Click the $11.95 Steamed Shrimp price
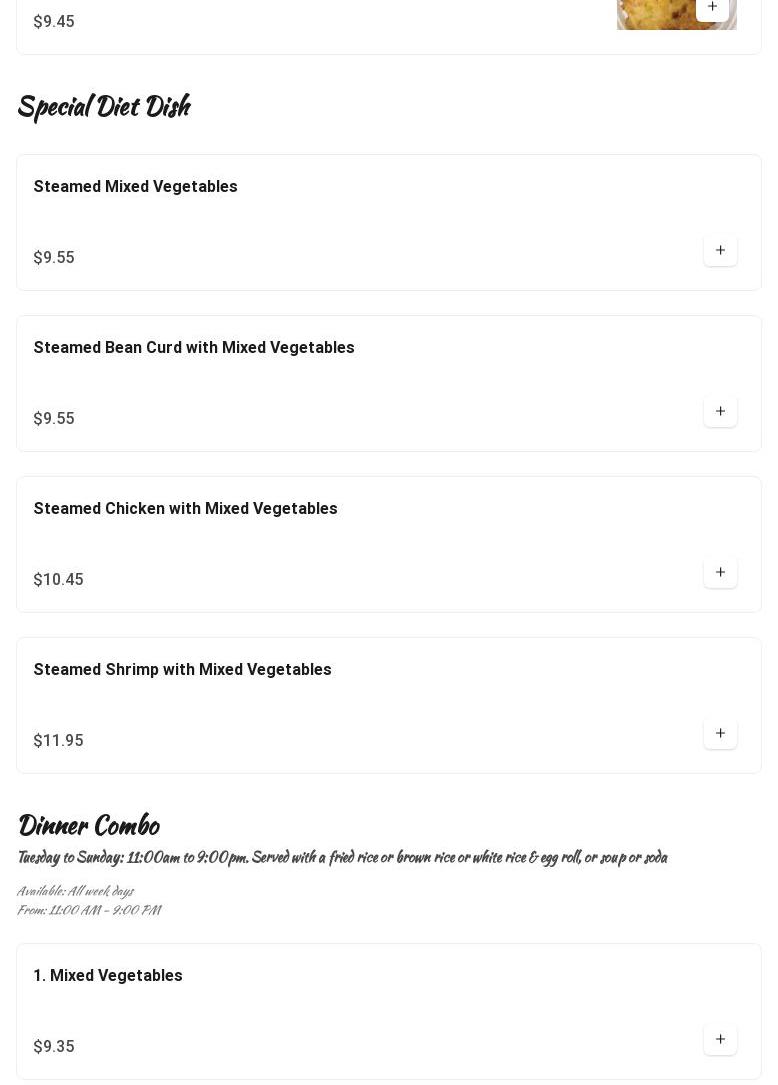This screenshot has width=778, height=1085. 58,741
